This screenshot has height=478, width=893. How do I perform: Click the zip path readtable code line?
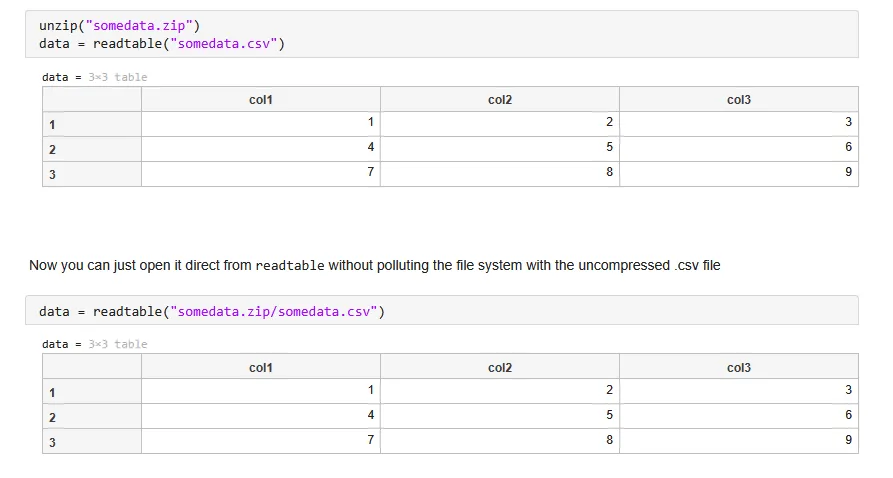click(212, 311)
